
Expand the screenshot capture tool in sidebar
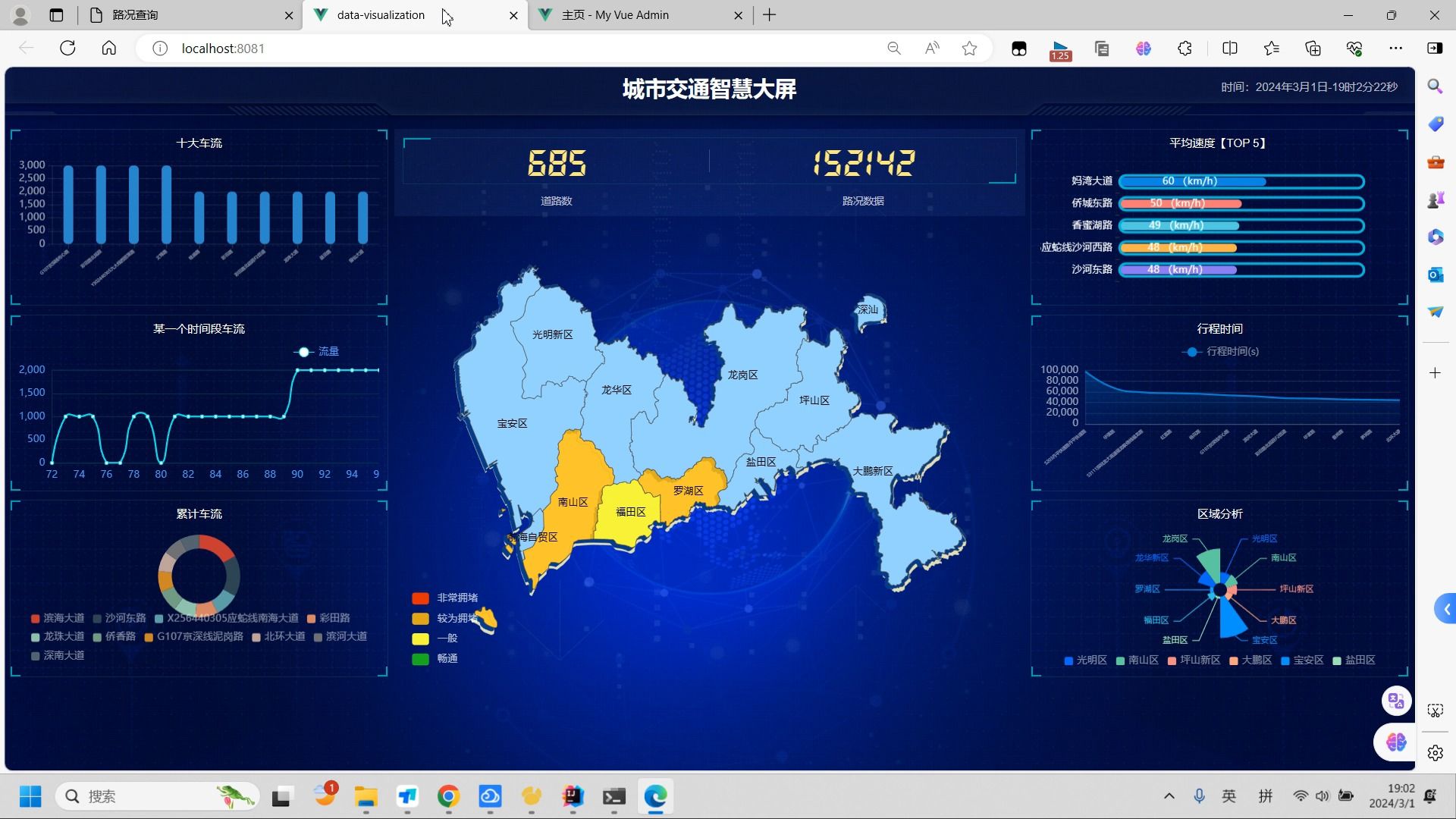1434,711
